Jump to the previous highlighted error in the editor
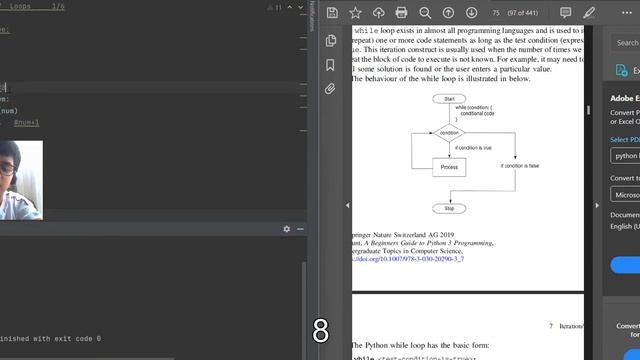The image size is (640, 360). 290,7
